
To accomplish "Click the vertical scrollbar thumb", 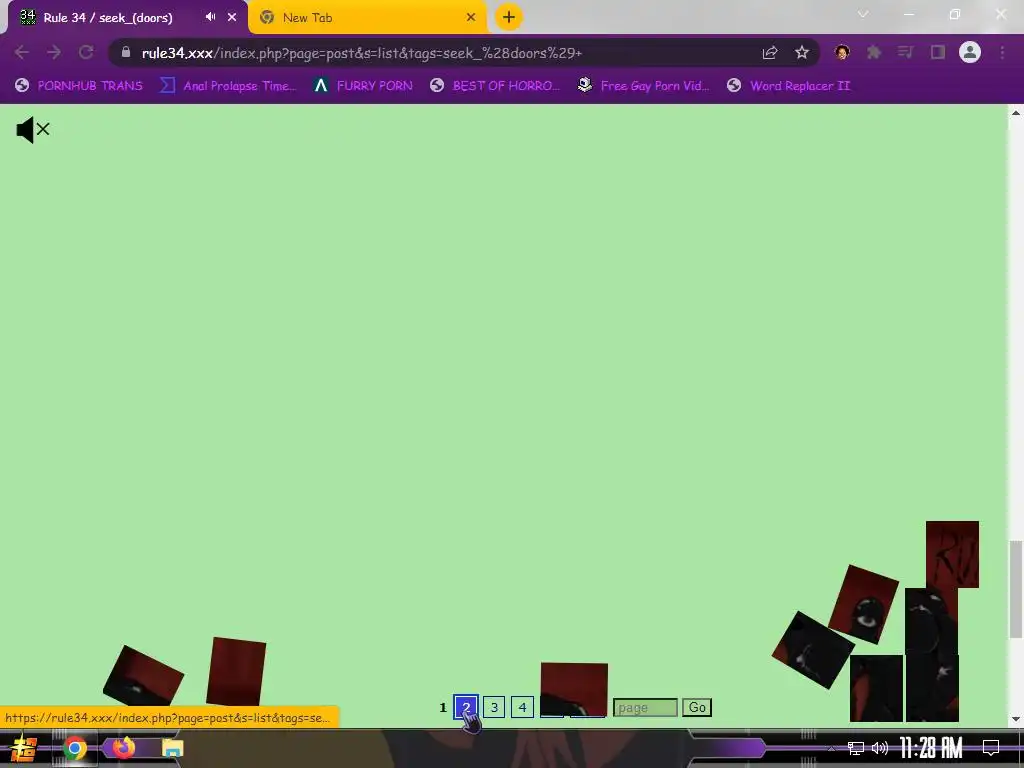I will (1016, 588).
